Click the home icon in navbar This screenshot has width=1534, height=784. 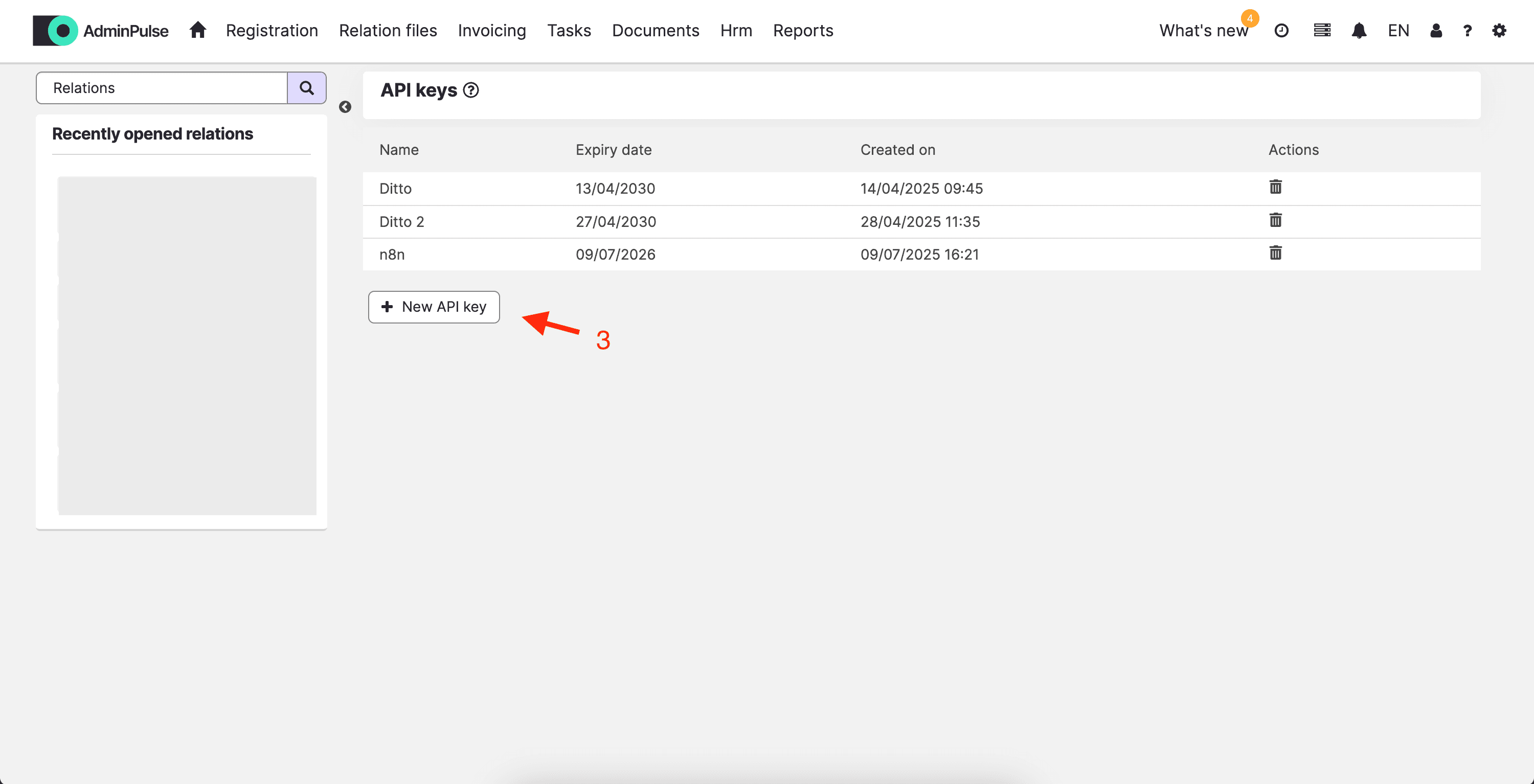198,30
